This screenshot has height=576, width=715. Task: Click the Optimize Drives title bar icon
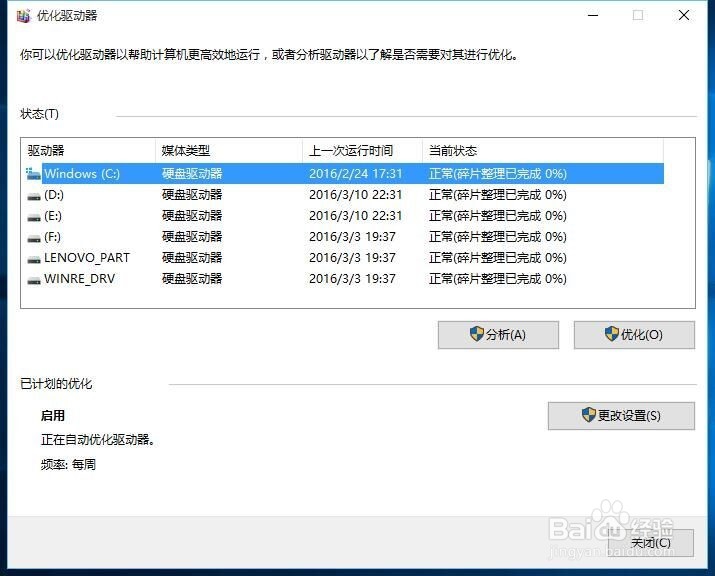point(23,16)
